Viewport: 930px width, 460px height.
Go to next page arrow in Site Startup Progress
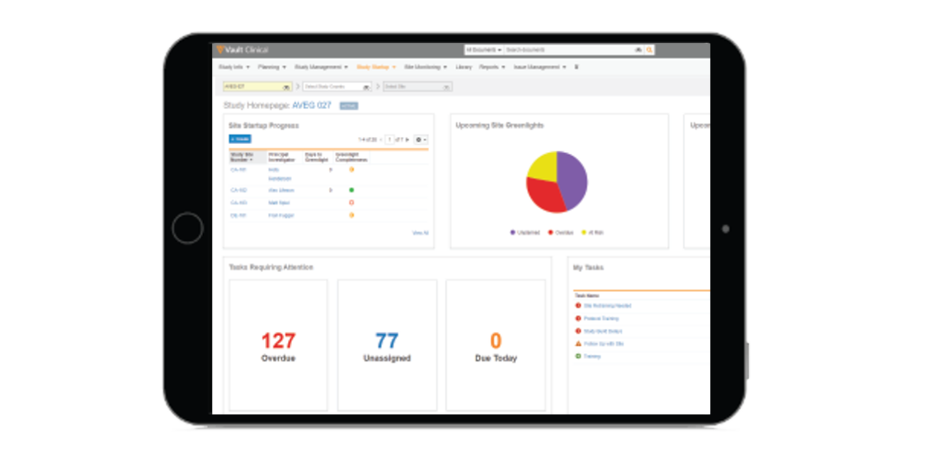pyautogui.click(x=407, y=139)
